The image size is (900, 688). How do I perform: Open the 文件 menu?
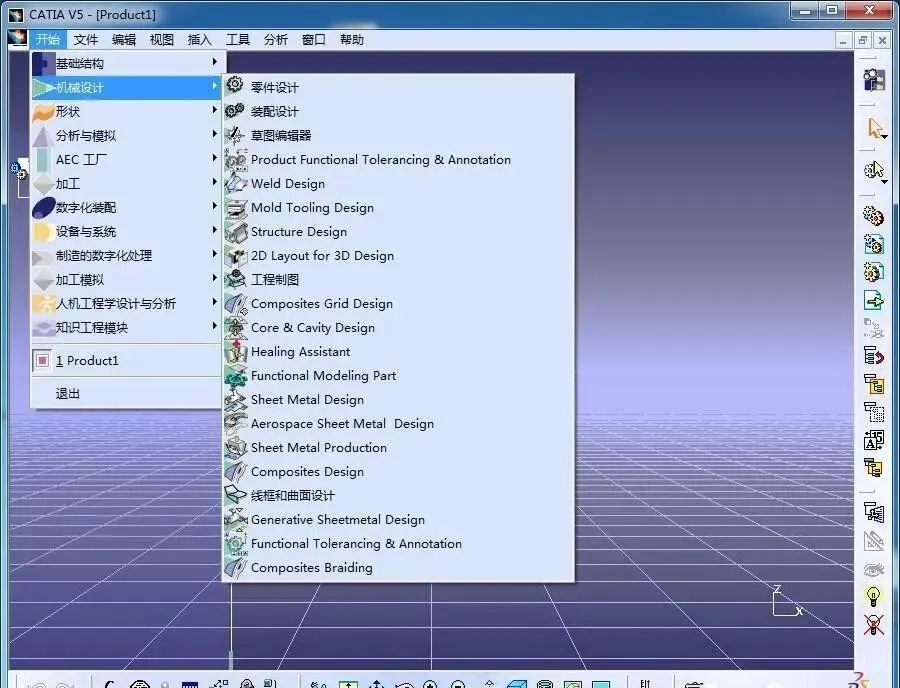pos(86,40)
